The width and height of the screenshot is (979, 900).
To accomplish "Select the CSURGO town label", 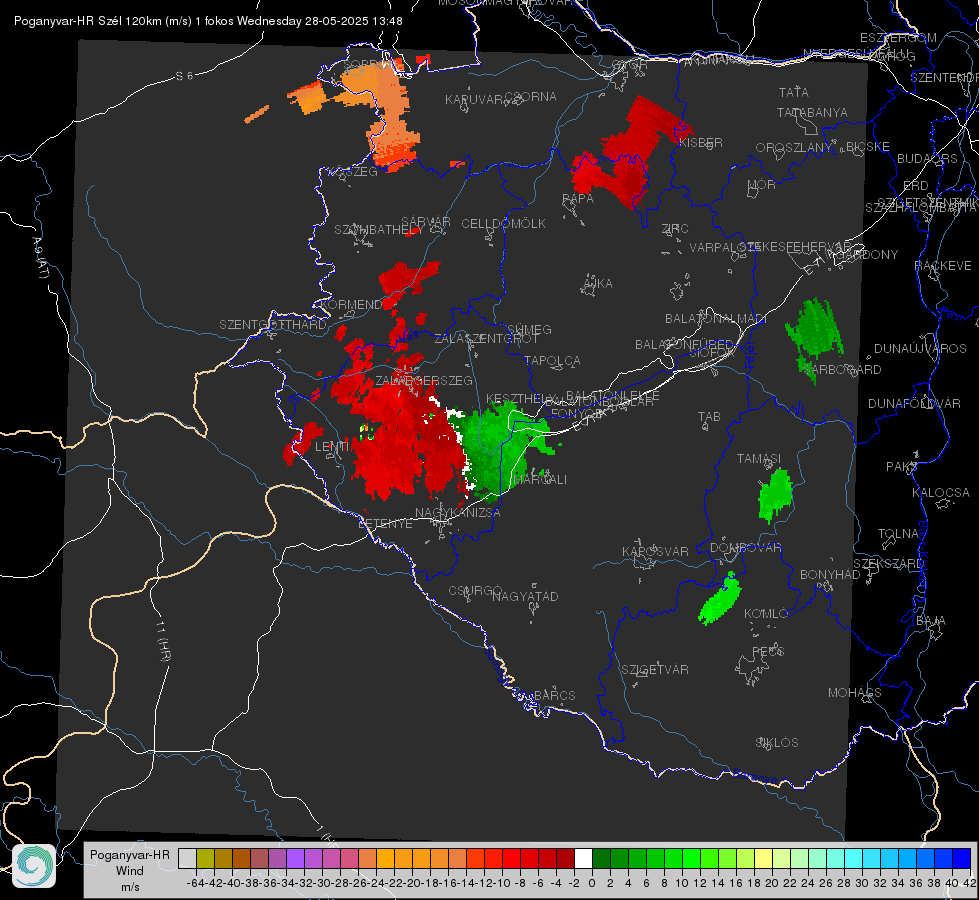I will [x=475, y=590].
